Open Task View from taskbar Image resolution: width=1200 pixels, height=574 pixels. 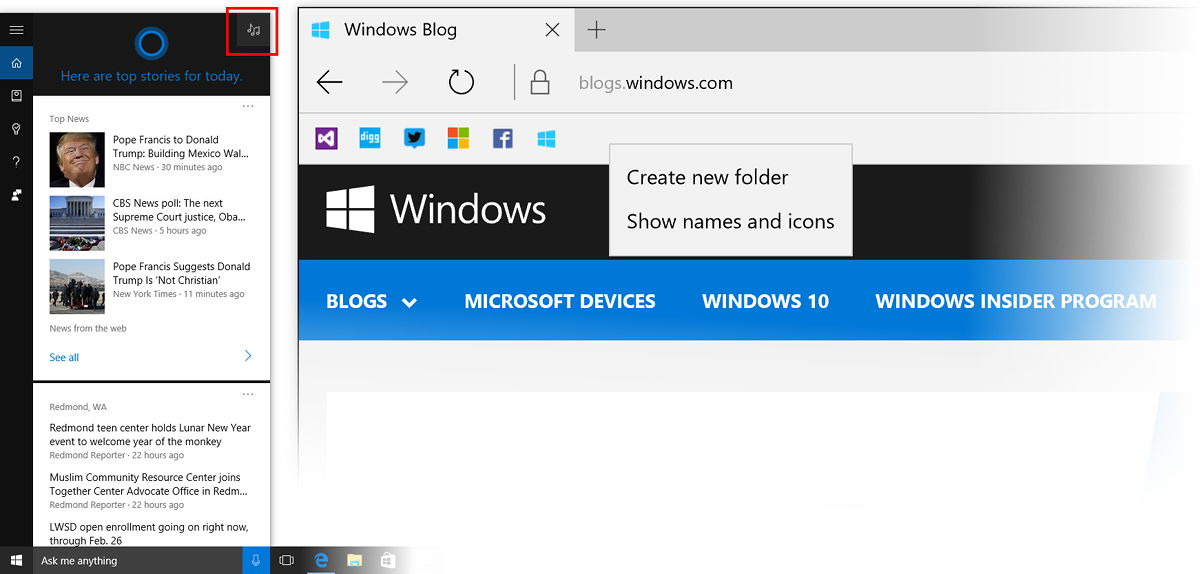(x=286, y=560)
